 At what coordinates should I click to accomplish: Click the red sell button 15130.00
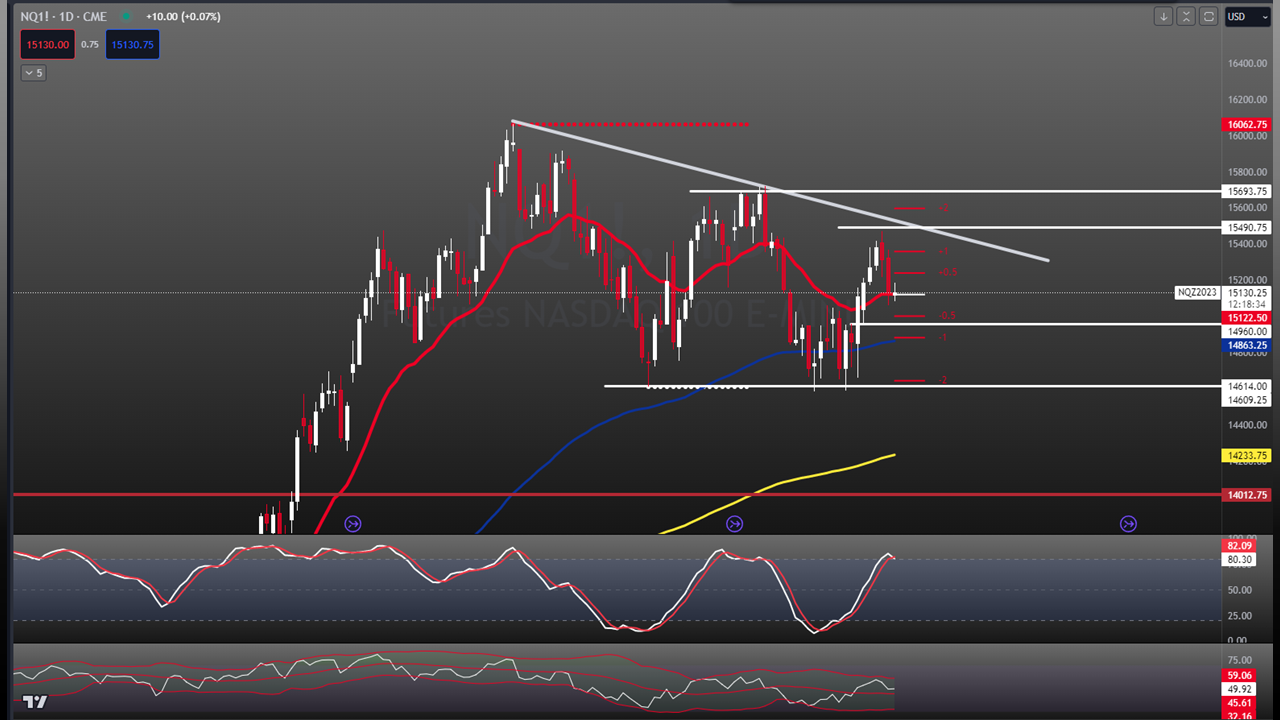(48, 44)
